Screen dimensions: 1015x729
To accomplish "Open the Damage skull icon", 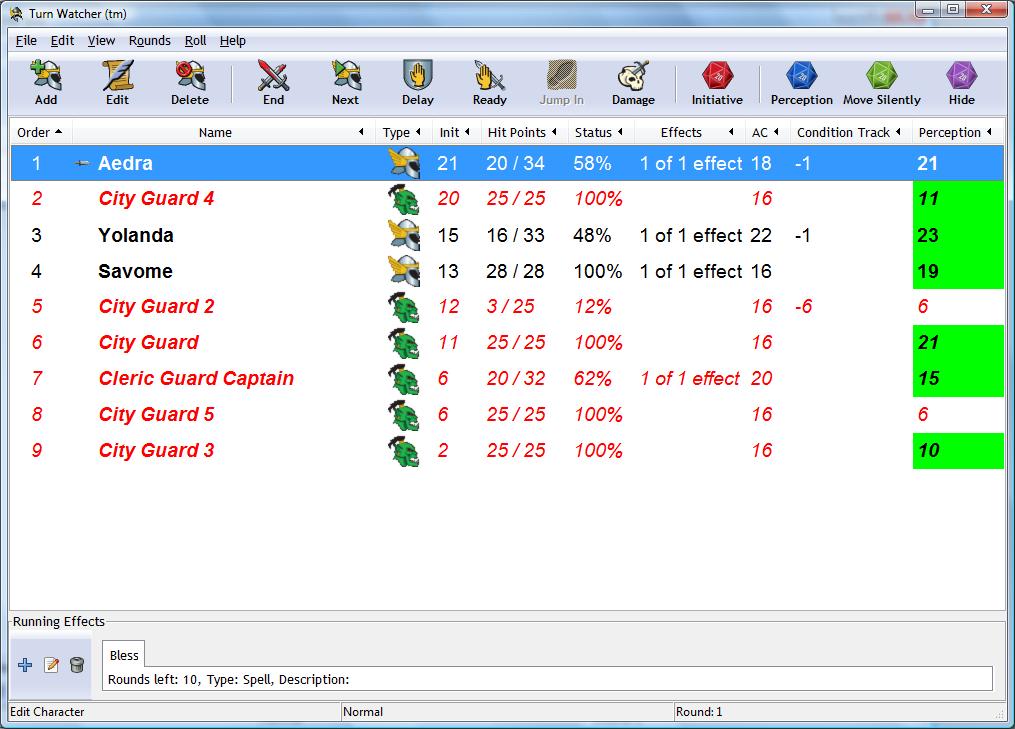I will pyautogui.click(x=633, y=76).
